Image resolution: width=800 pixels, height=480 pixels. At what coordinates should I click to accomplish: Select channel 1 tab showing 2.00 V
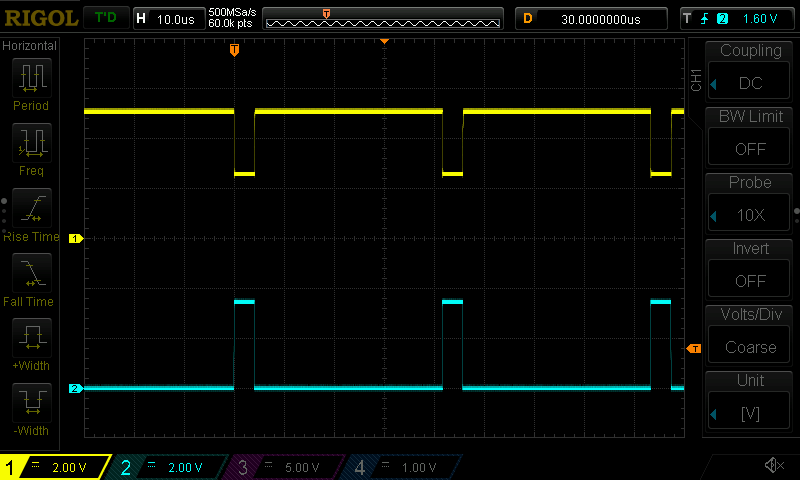[54, 467]
